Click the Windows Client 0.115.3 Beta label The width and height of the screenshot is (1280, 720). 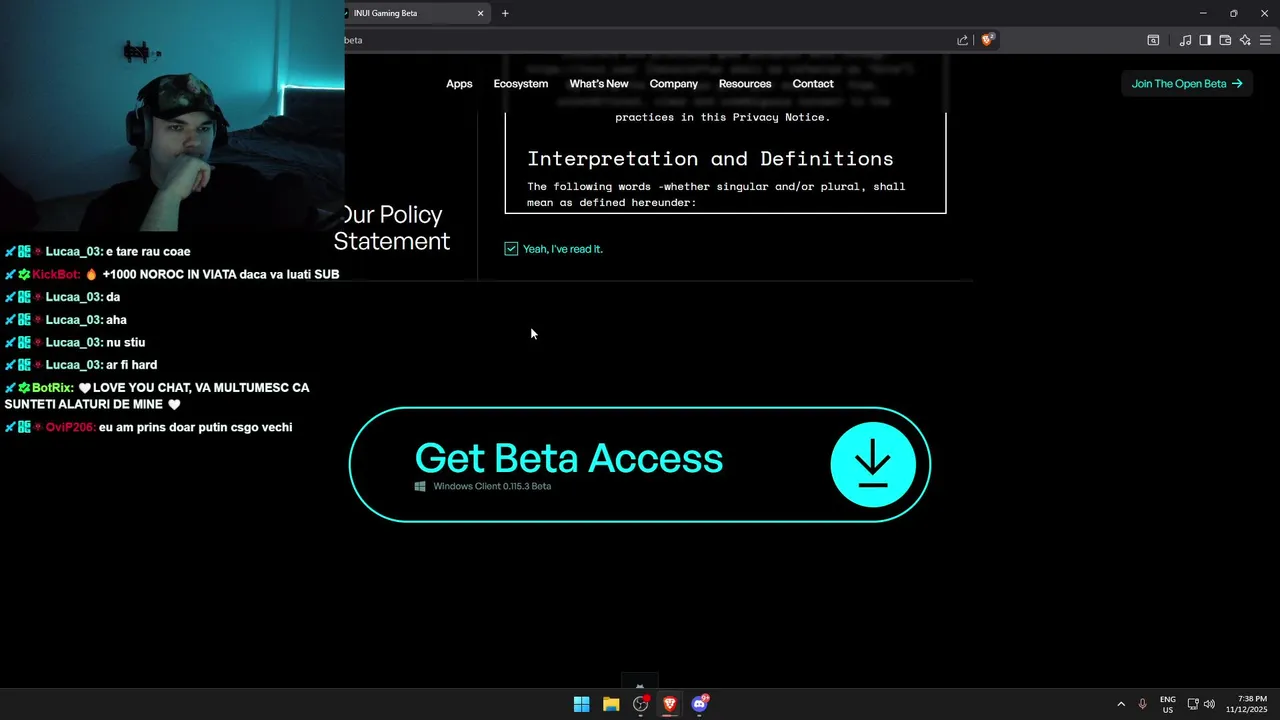tap(492, 486)
